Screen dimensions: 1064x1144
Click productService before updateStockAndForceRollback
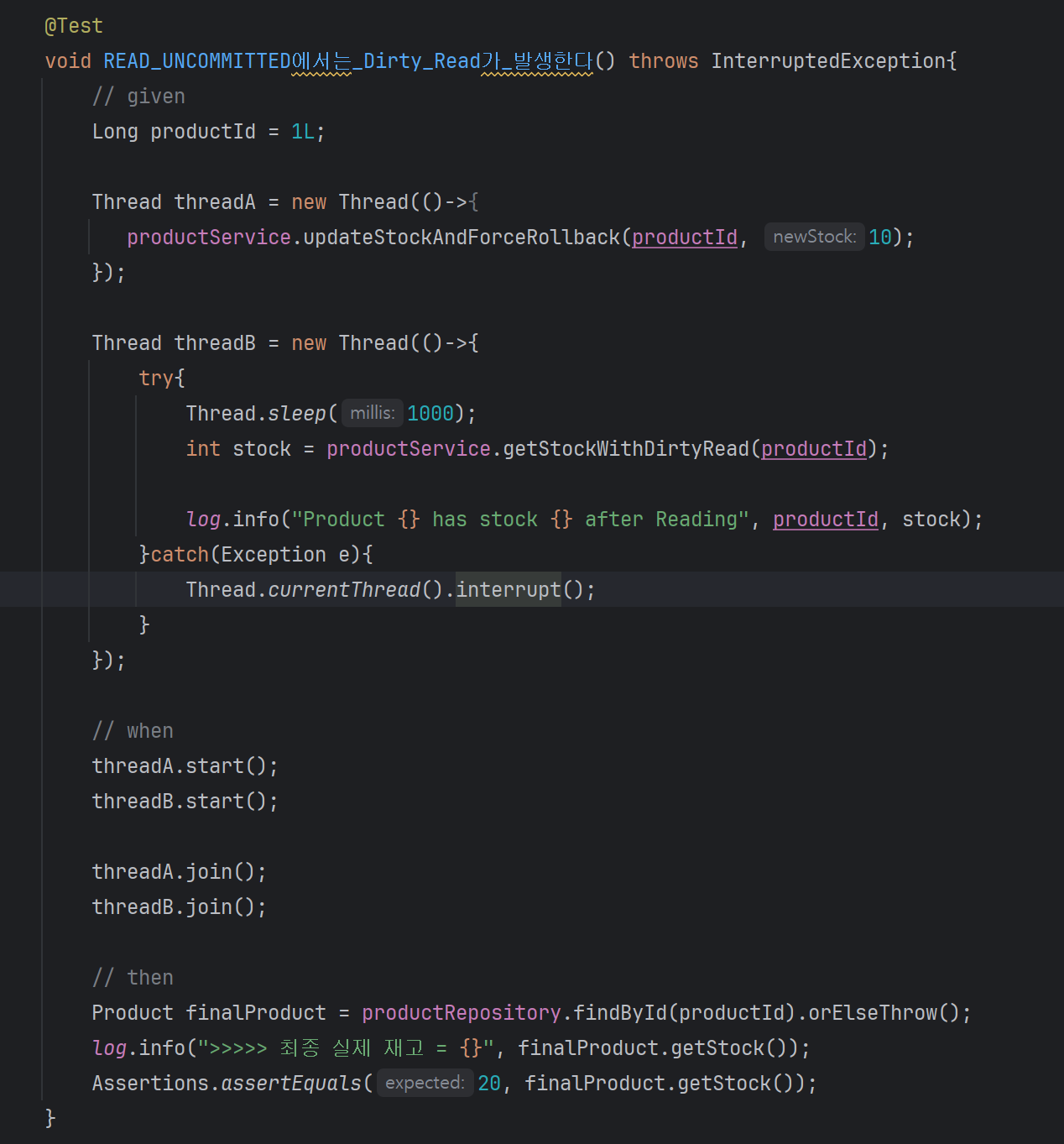click(209, 238)
